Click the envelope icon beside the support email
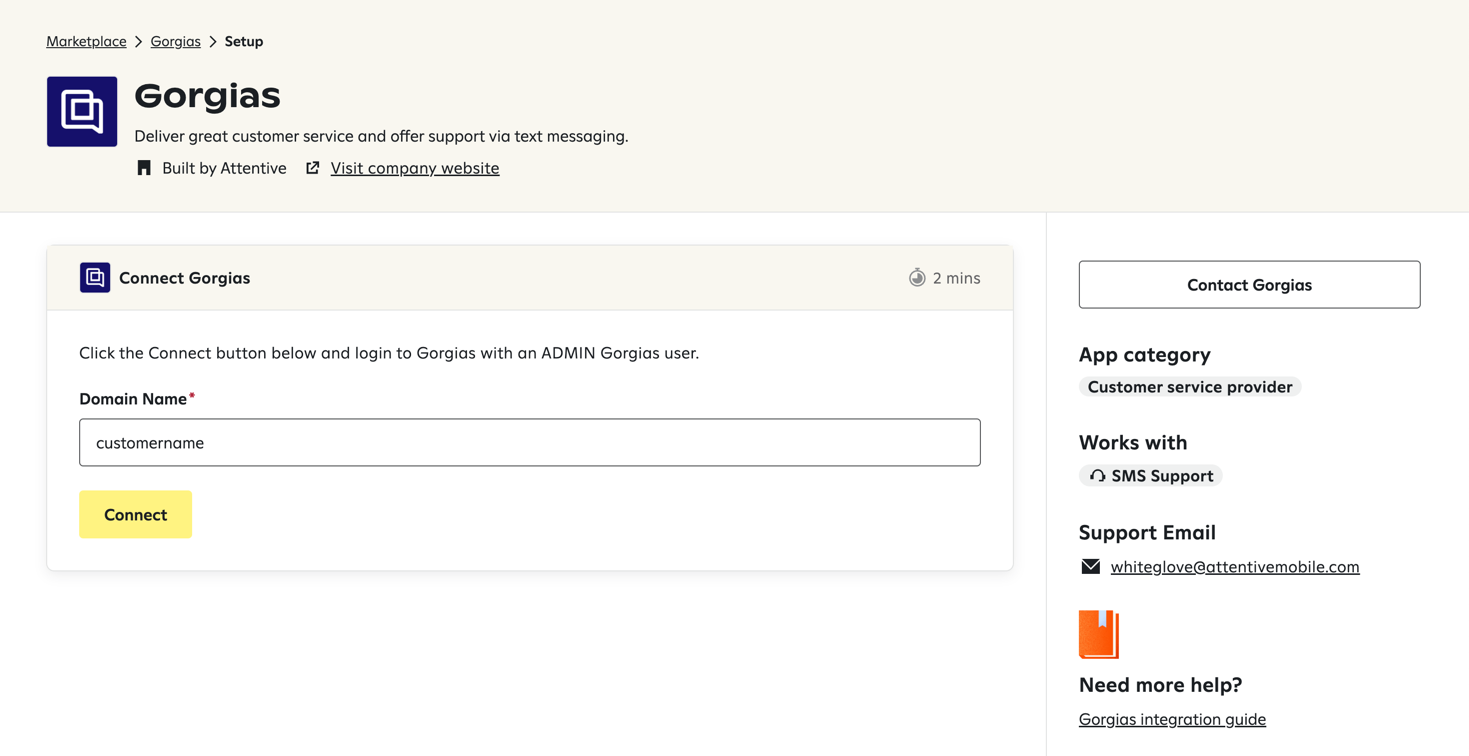The height and width of the screenshot is (756, 1469). (x=1090, y=566)
